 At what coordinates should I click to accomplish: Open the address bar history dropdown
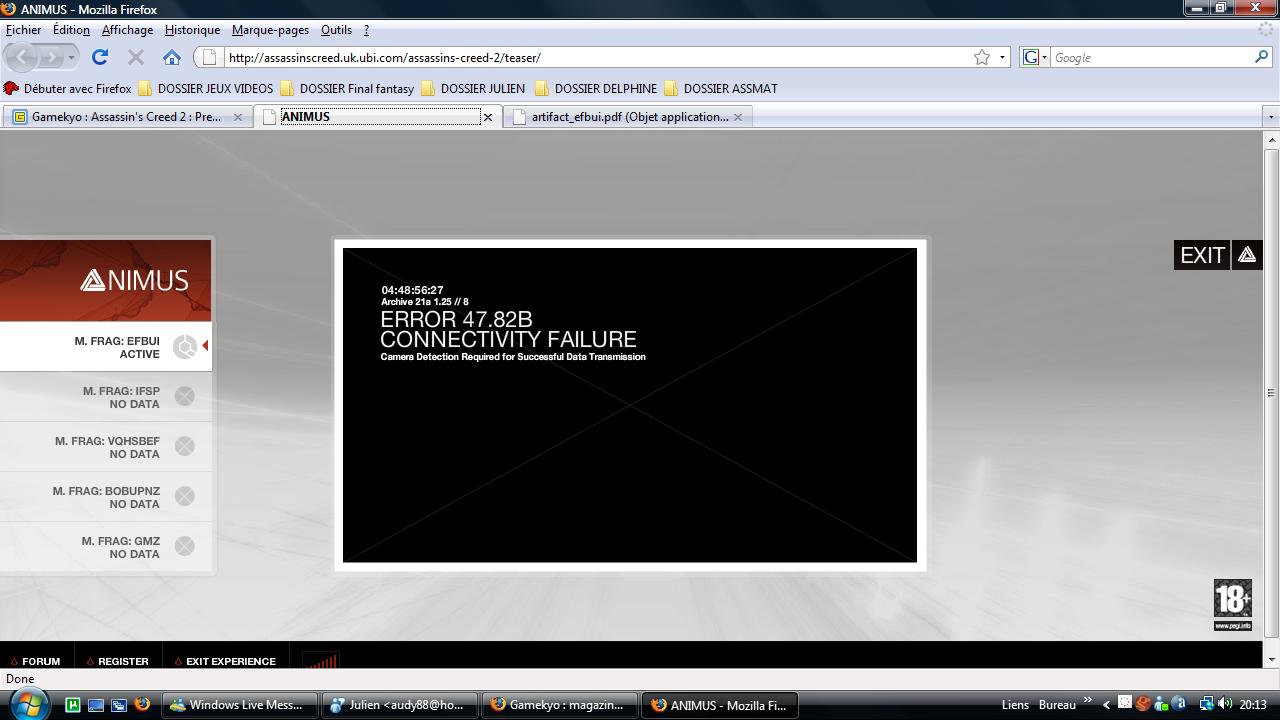click(x=1002, y=57)
